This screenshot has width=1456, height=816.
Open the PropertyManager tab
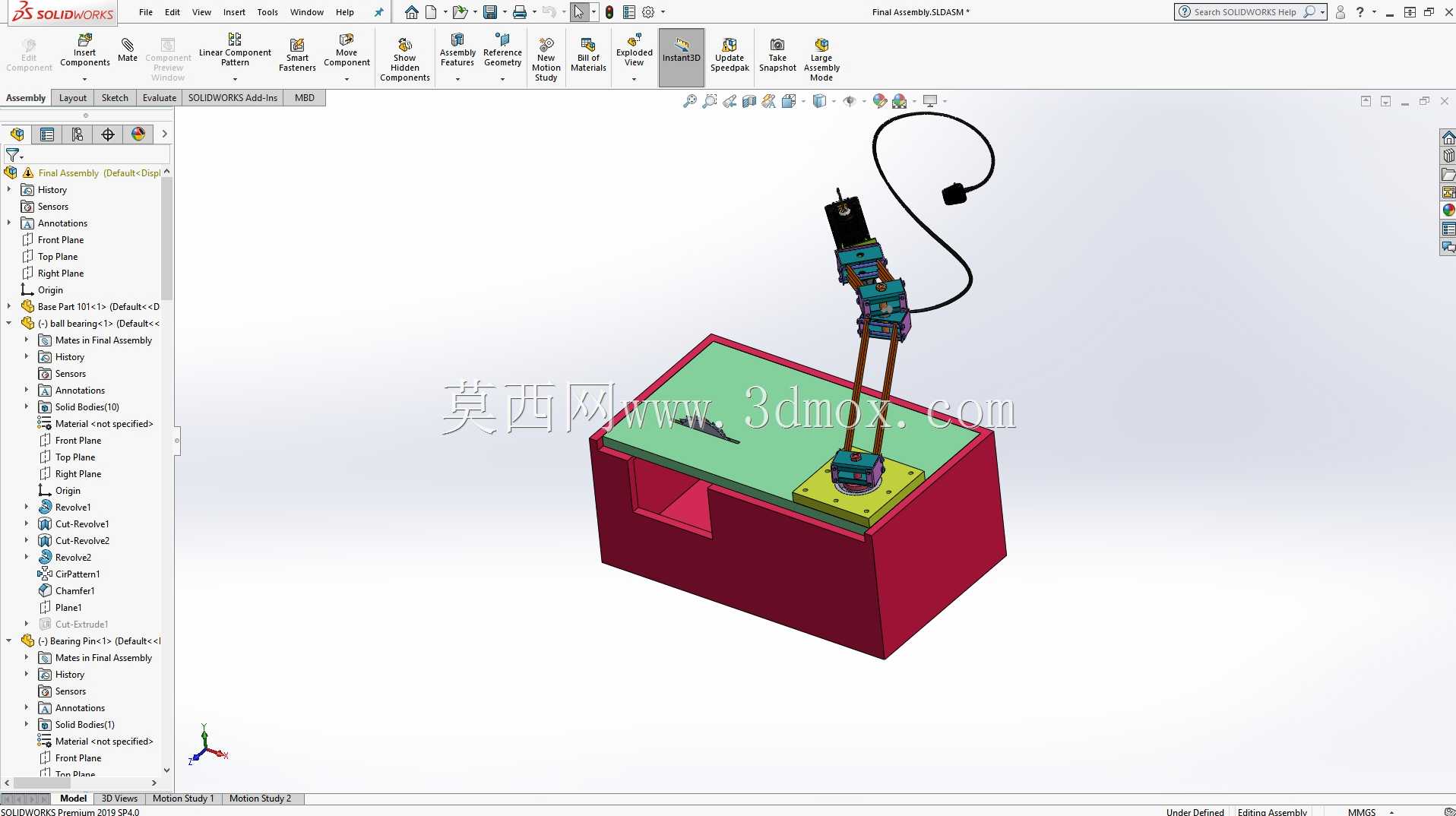coord(47,134)
